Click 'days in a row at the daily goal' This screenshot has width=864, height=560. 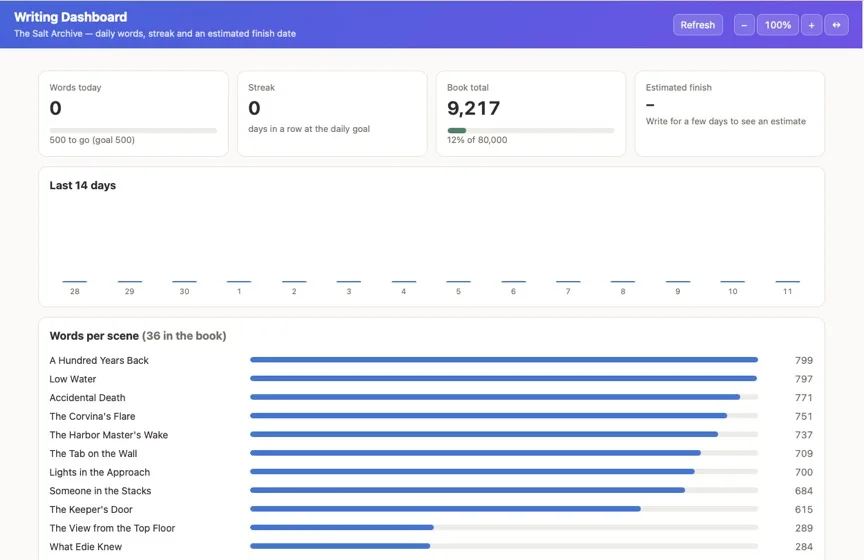coord(309,129)
